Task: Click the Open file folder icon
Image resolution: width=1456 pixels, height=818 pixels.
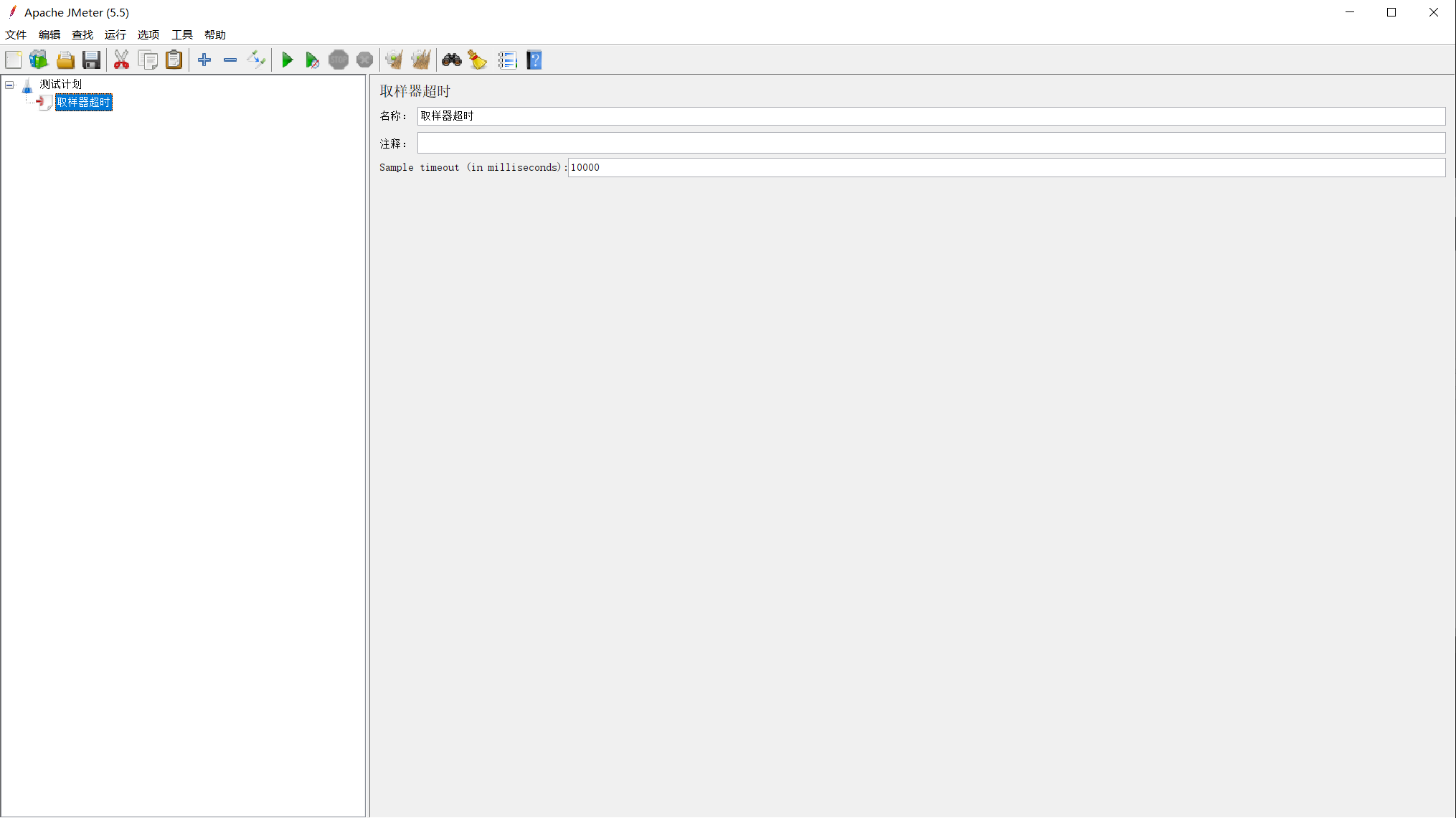Action: (x=65, y=60)
